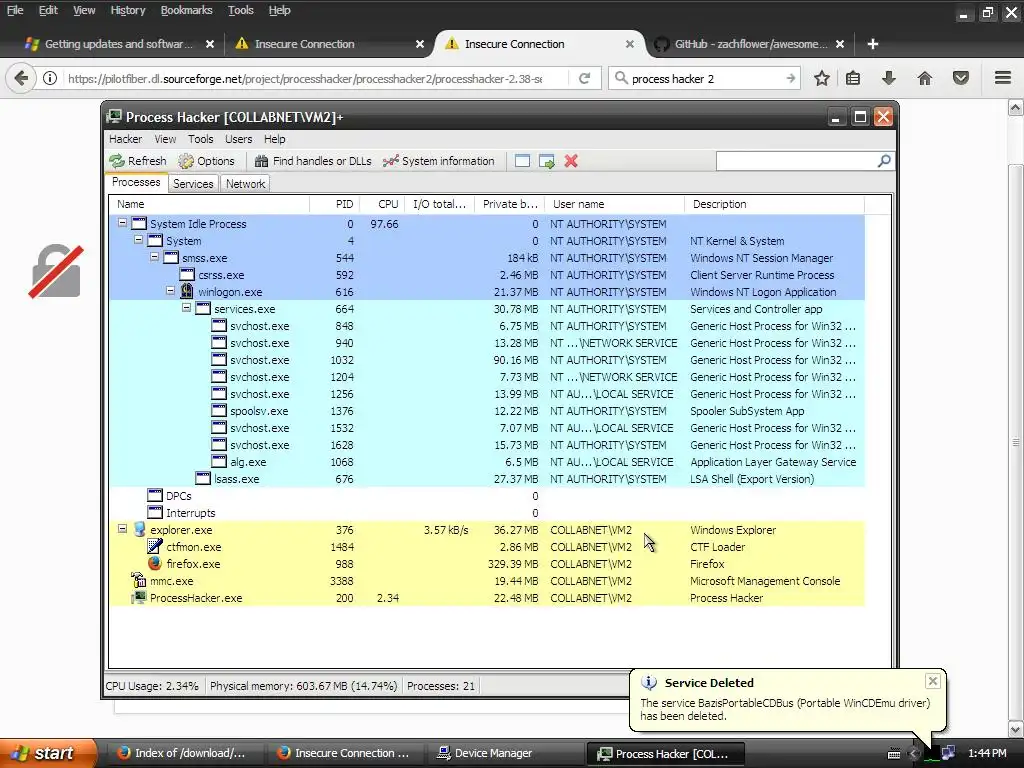The height and width of the screenshot is (768, 1024).
Task: Click the Firefox search bar go arrow
Action: pyautogui.click(x=790, y=78)
